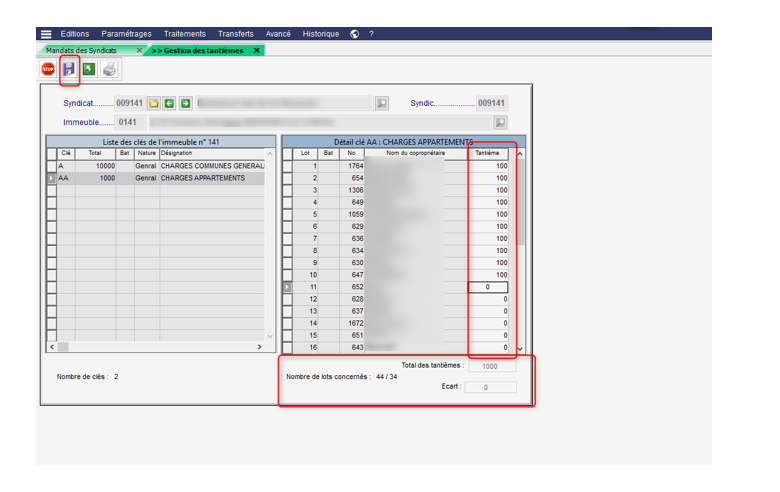Close the Gestion des tantièmes tab
Viewport: 780px width, 492px height.
[x=257, y=50]
